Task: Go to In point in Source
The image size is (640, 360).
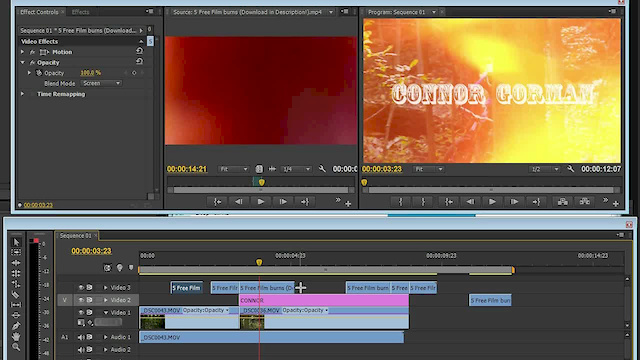Action: [x=217, y=202]
